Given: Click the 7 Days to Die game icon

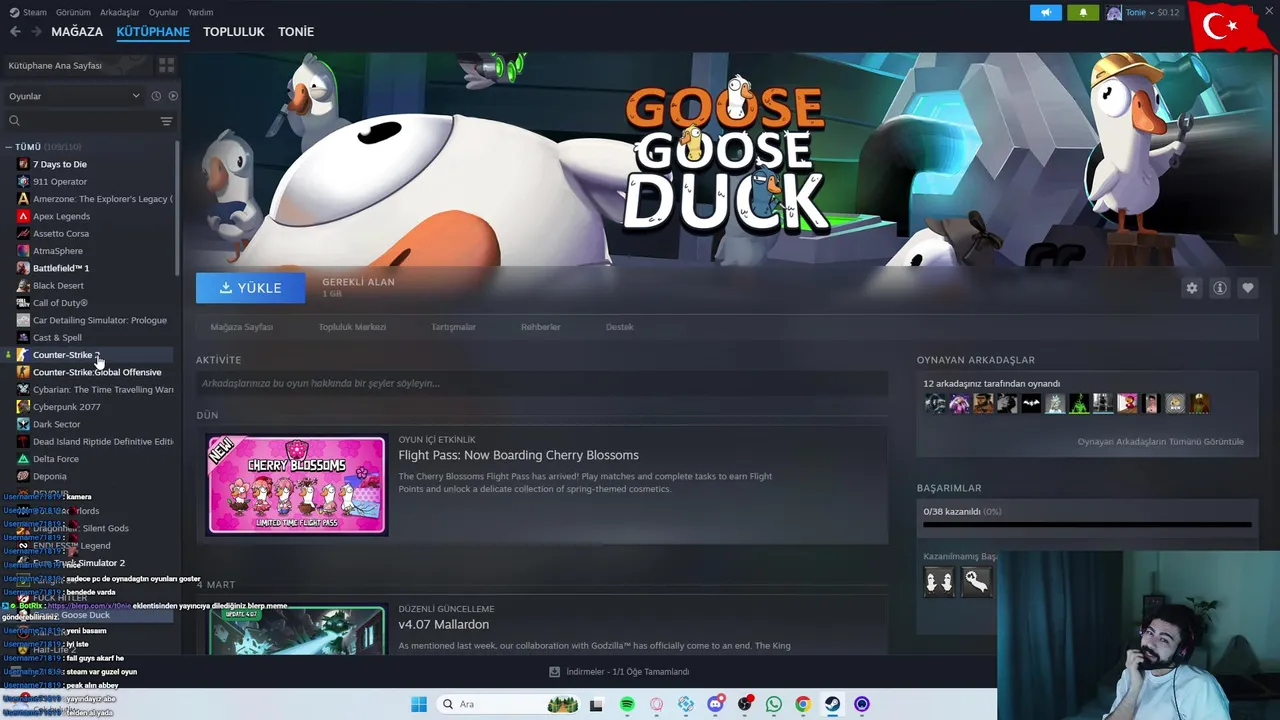Looking at the screenshot, I should 23,164.
